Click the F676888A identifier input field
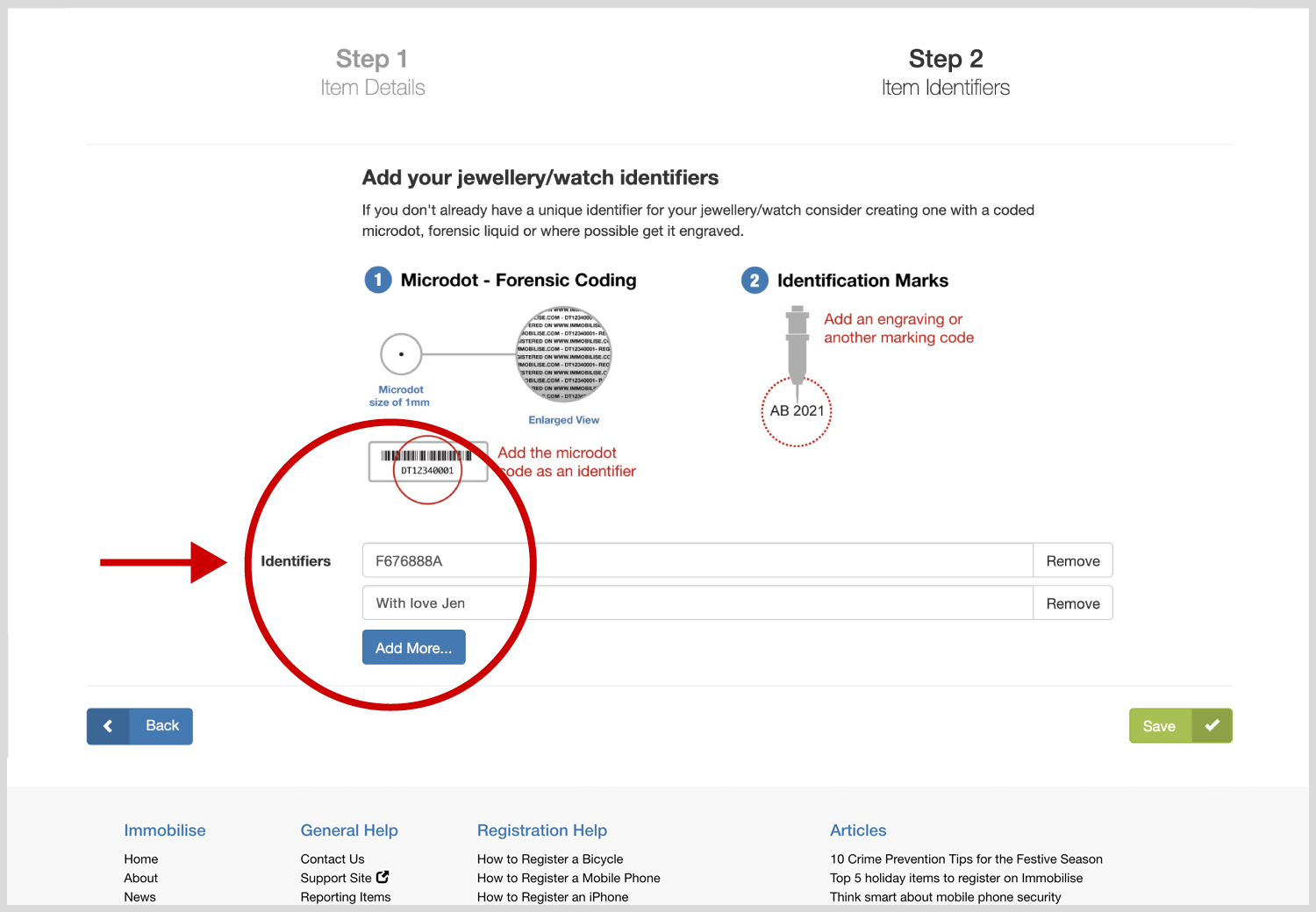 click(697, 561)
